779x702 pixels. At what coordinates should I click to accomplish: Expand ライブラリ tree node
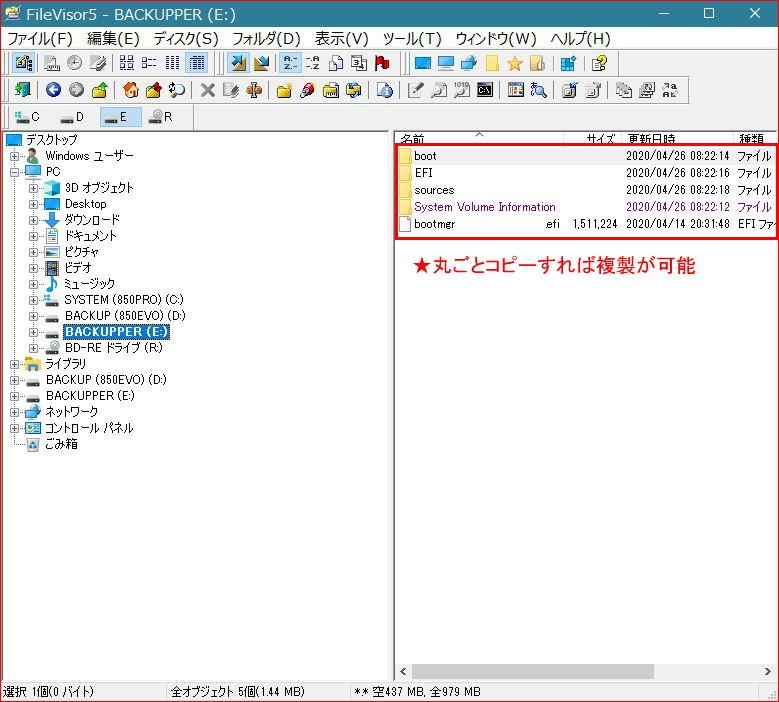[14, 364]
